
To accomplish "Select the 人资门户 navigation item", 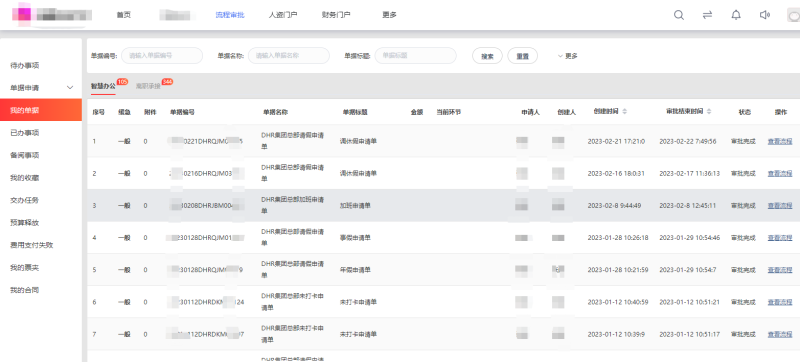I will (283, 15).
